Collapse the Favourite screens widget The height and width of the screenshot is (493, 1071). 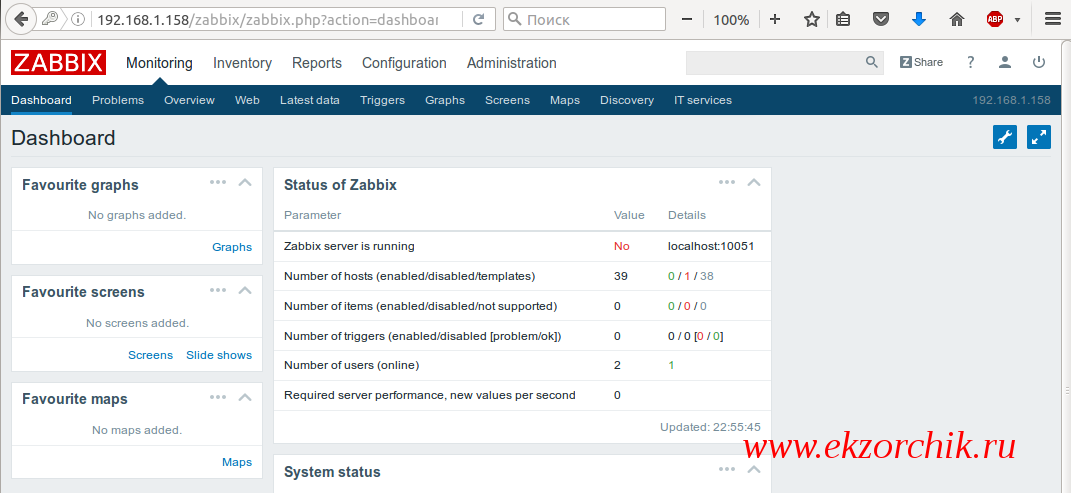coord(245,290)
